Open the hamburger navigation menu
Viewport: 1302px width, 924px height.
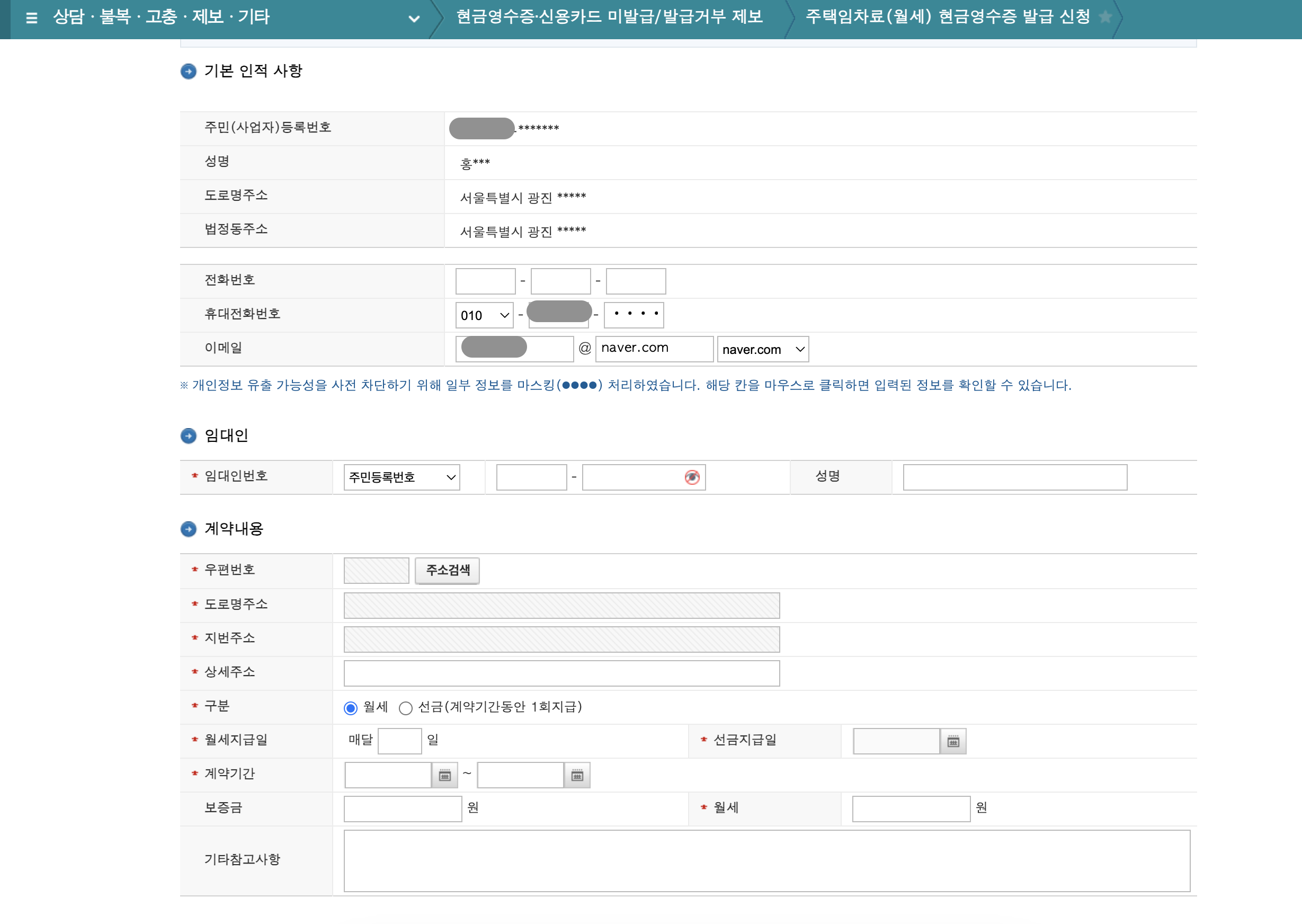click(x=32, y=17)
